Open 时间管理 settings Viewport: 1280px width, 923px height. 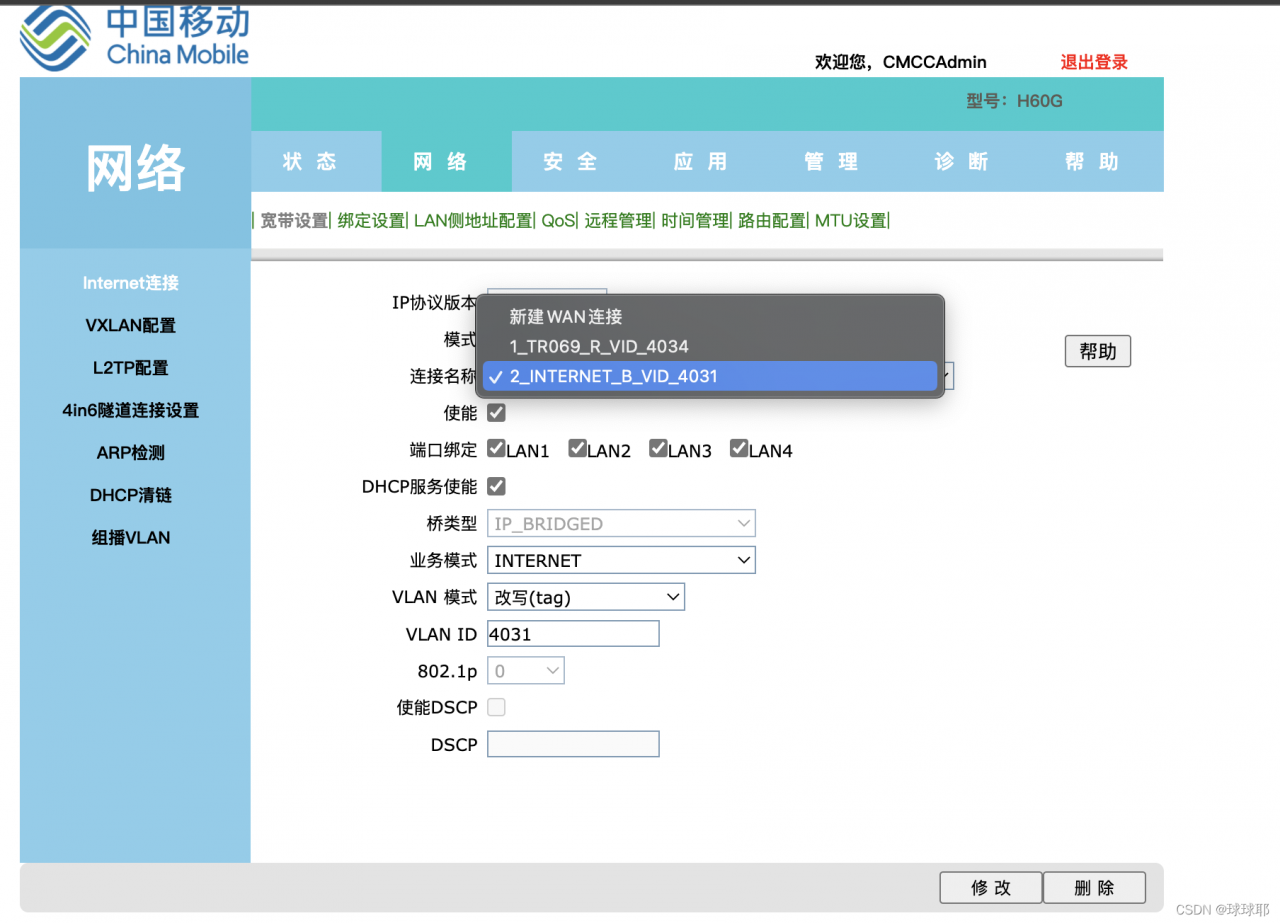(695, 221)
